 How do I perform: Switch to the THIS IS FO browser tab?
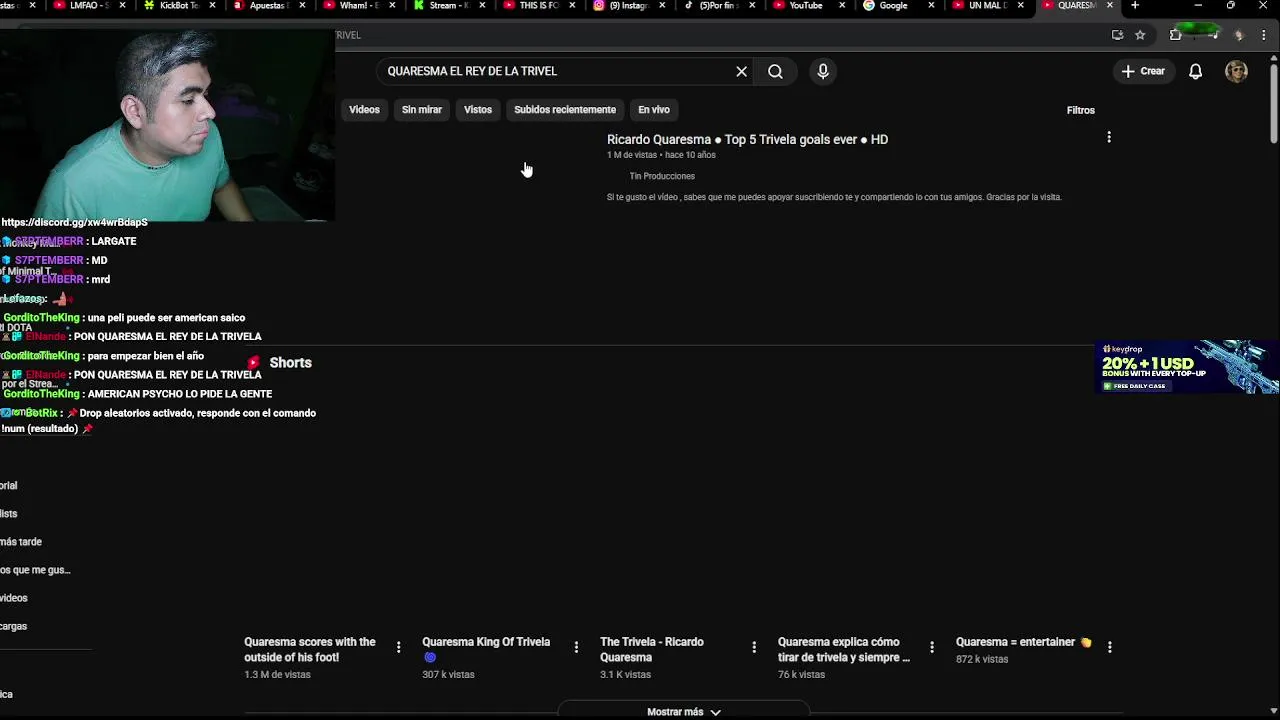537,5
